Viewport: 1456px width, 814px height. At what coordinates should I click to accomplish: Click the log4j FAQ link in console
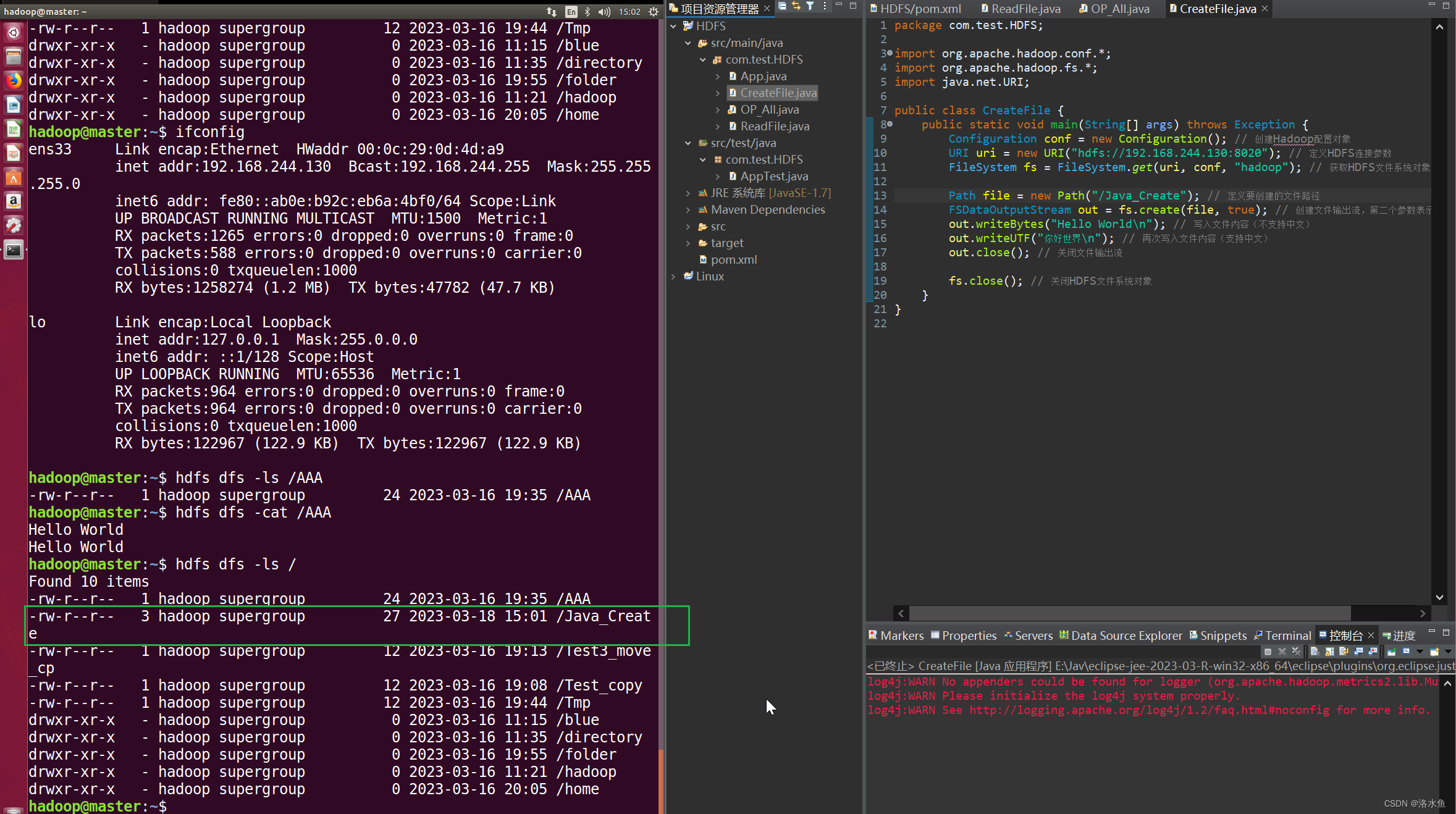[x=1149, y=710]
